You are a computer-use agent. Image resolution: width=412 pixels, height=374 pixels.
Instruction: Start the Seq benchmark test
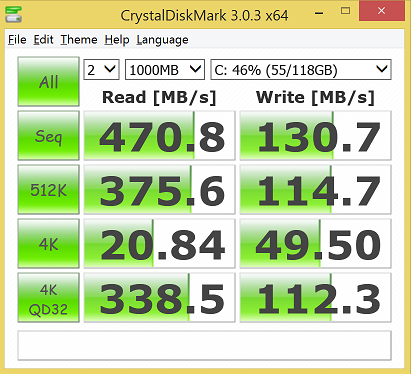pyautogui.click(x=48, y=136)
